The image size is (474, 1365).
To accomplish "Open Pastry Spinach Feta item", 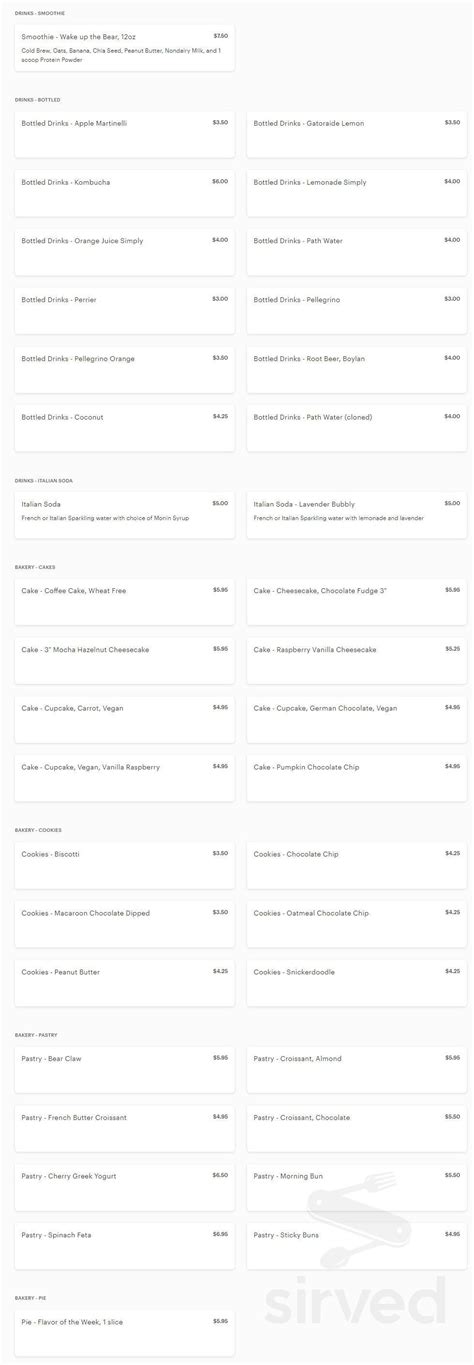I will pos(125,1246).
